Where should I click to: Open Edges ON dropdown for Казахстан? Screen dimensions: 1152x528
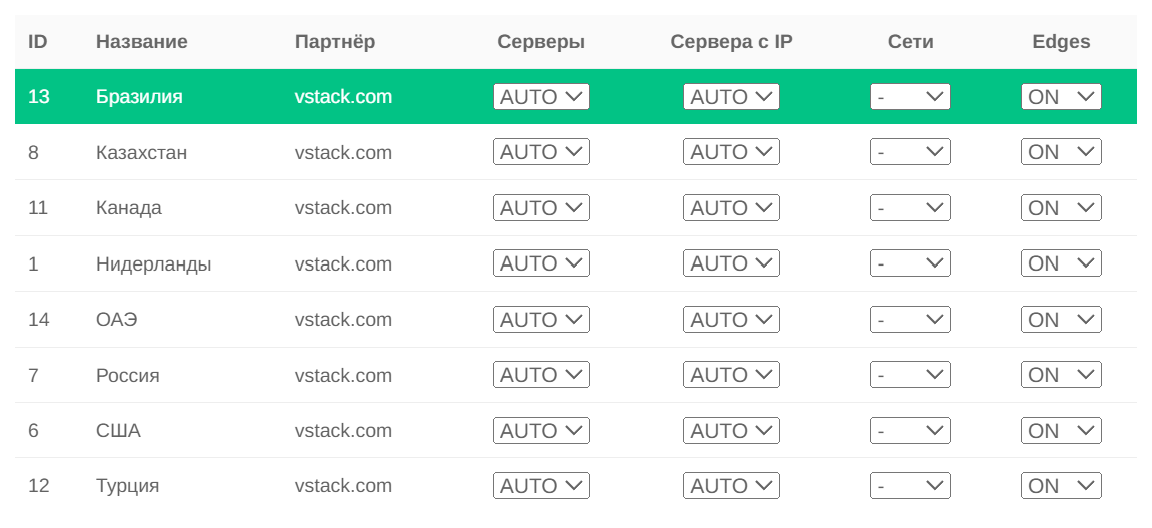[1061, 152]
